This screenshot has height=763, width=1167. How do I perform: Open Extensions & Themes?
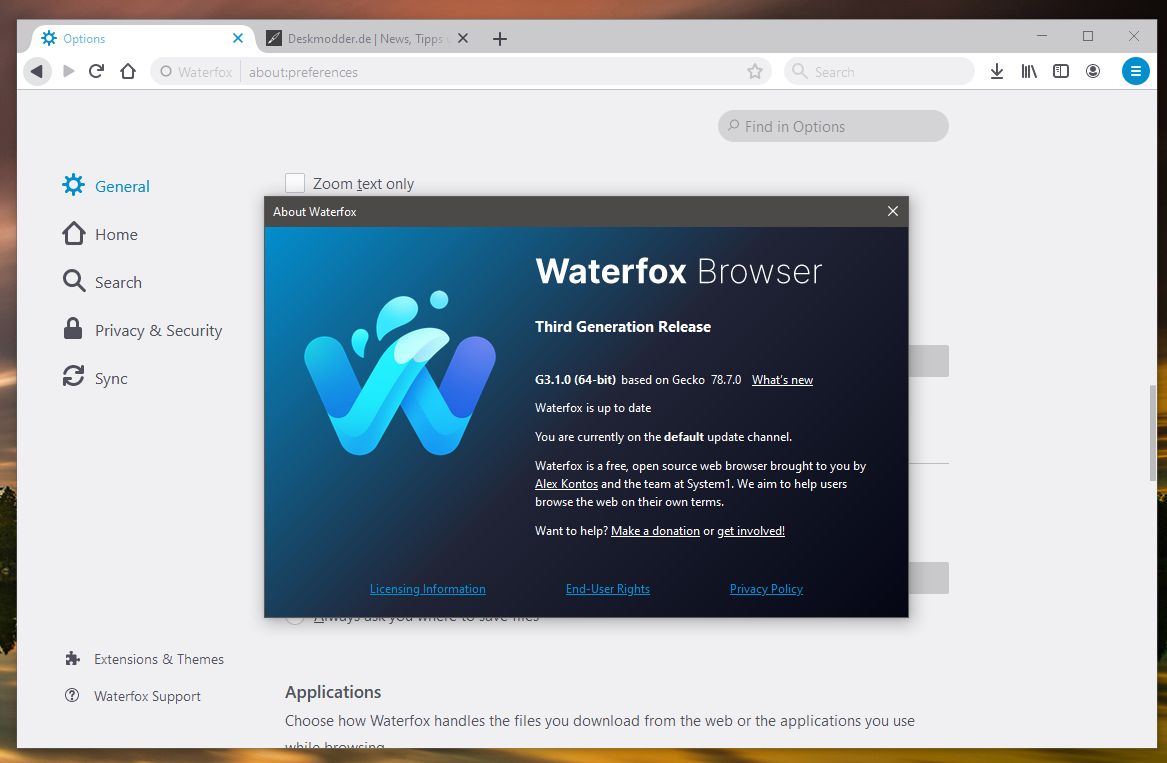tap(144, 659)
